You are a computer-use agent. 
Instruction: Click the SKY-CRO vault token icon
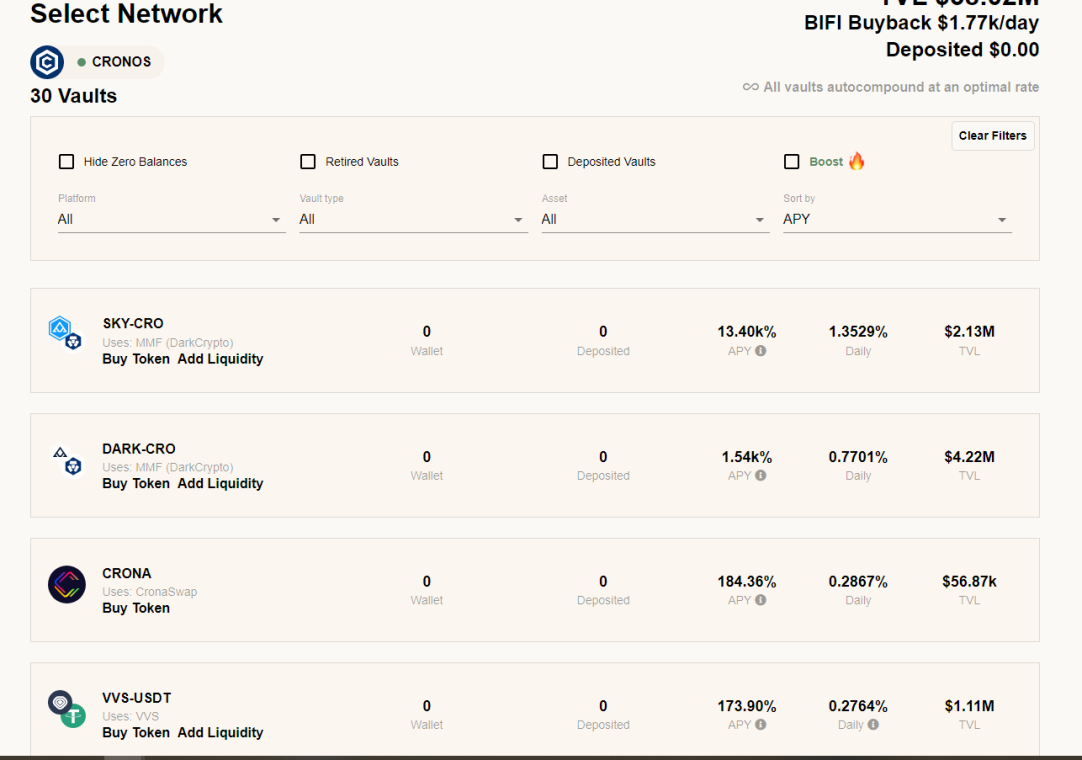click(x=66, y=333)
